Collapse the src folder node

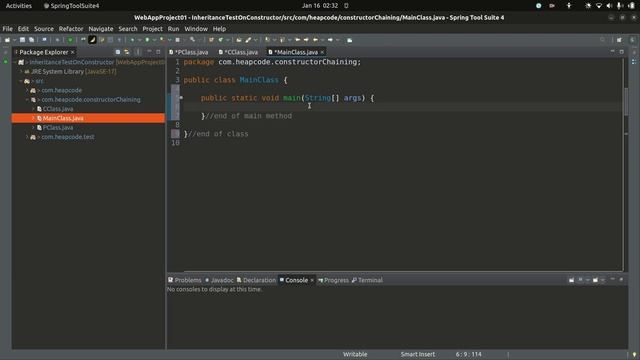click(x=21, y=81)
